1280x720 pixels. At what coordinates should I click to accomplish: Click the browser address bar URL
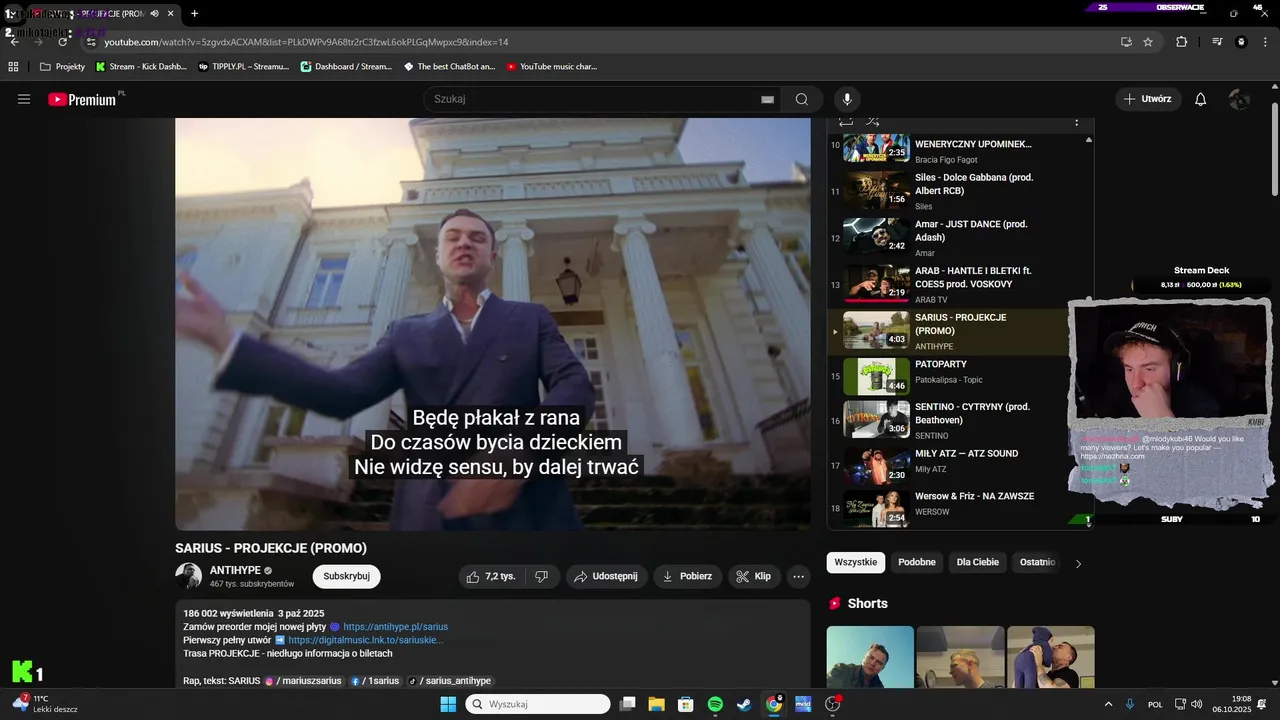(306, 42)
